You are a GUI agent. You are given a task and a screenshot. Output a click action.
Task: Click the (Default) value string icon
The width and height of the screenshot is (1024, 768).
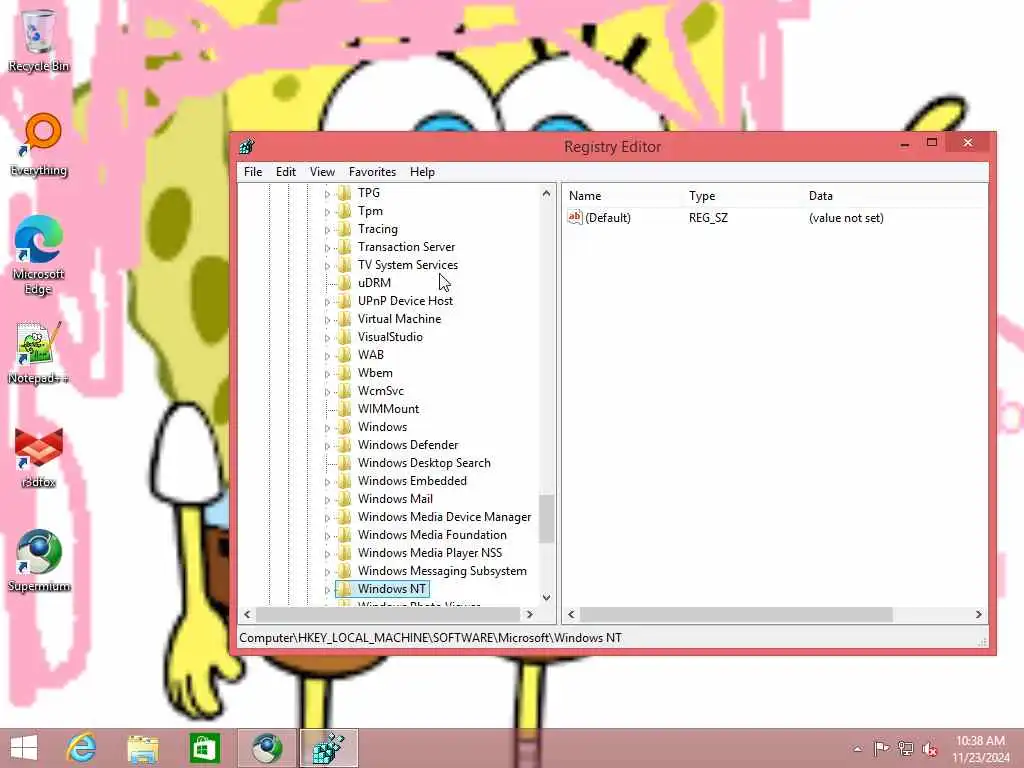point(575,217)
